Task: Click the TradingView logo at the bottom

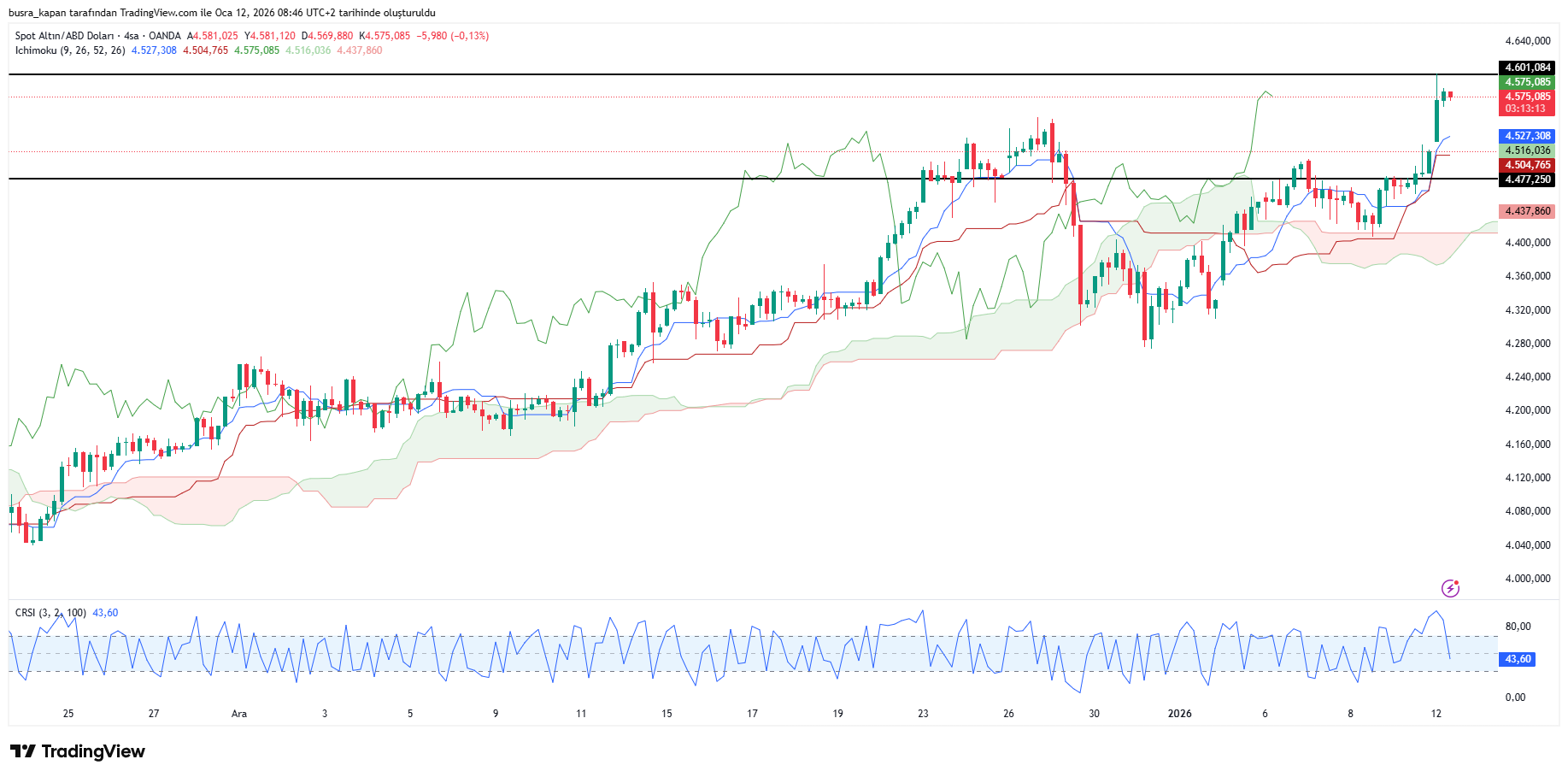Action: [78, 751]
